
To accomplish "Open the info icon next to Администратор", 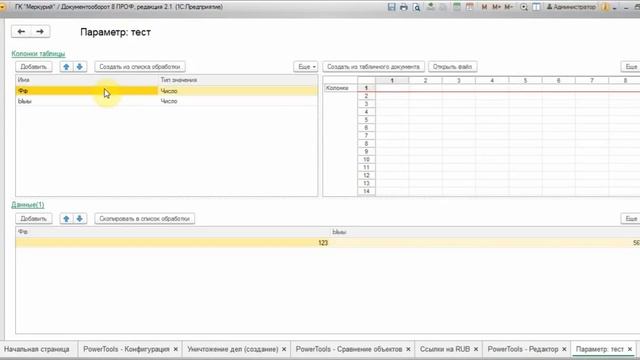I will pyautogui.click(x=605, y=7).
